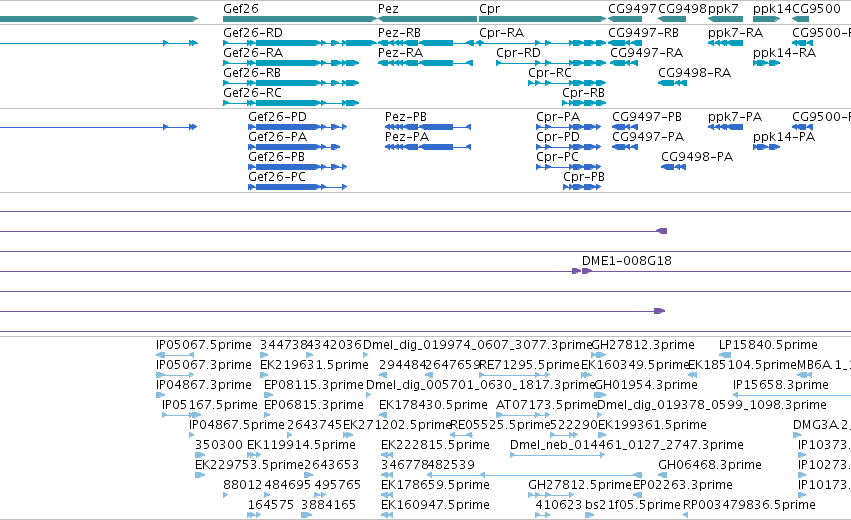
Task: Click cDNA EP02263.3prime
Action: coord(683,485)
